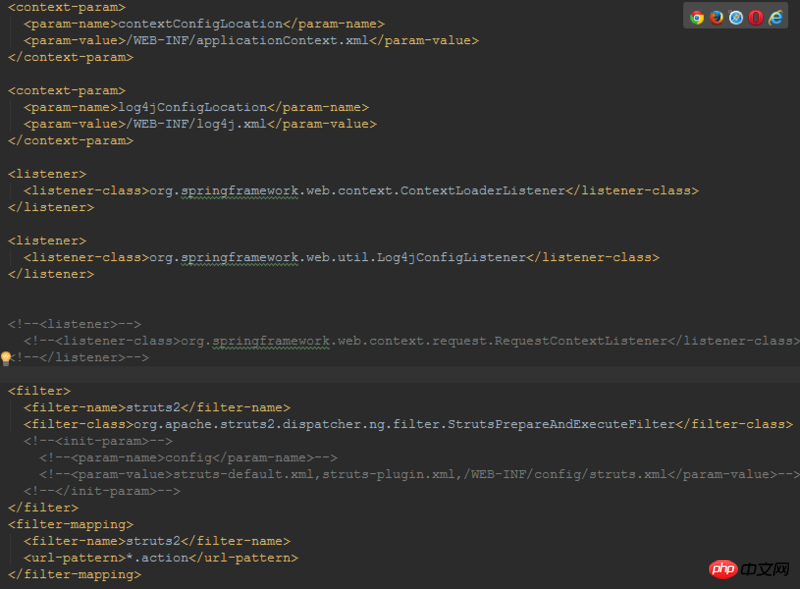Click the opening <filter-mapping> tag

pos(70,525)
